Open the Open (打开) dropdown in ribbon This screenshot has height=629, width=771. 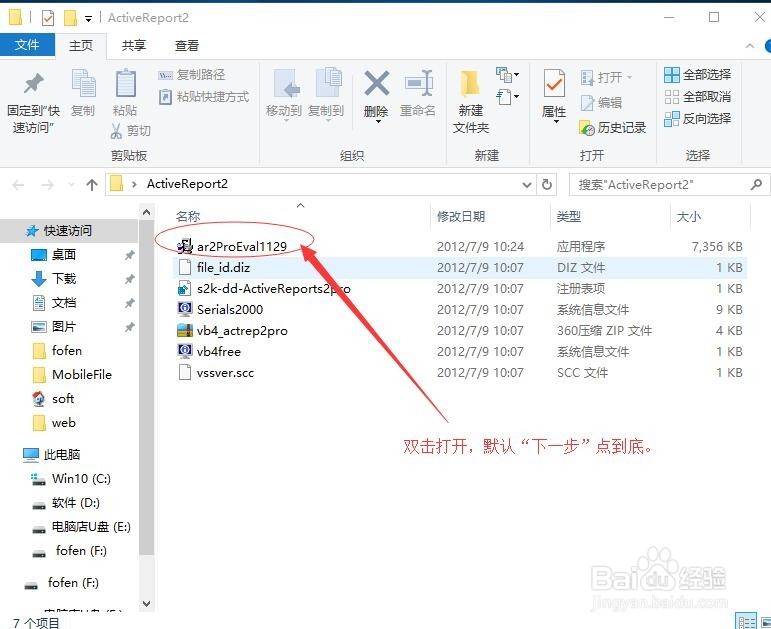pyautogui.click(x=629, y=77)
